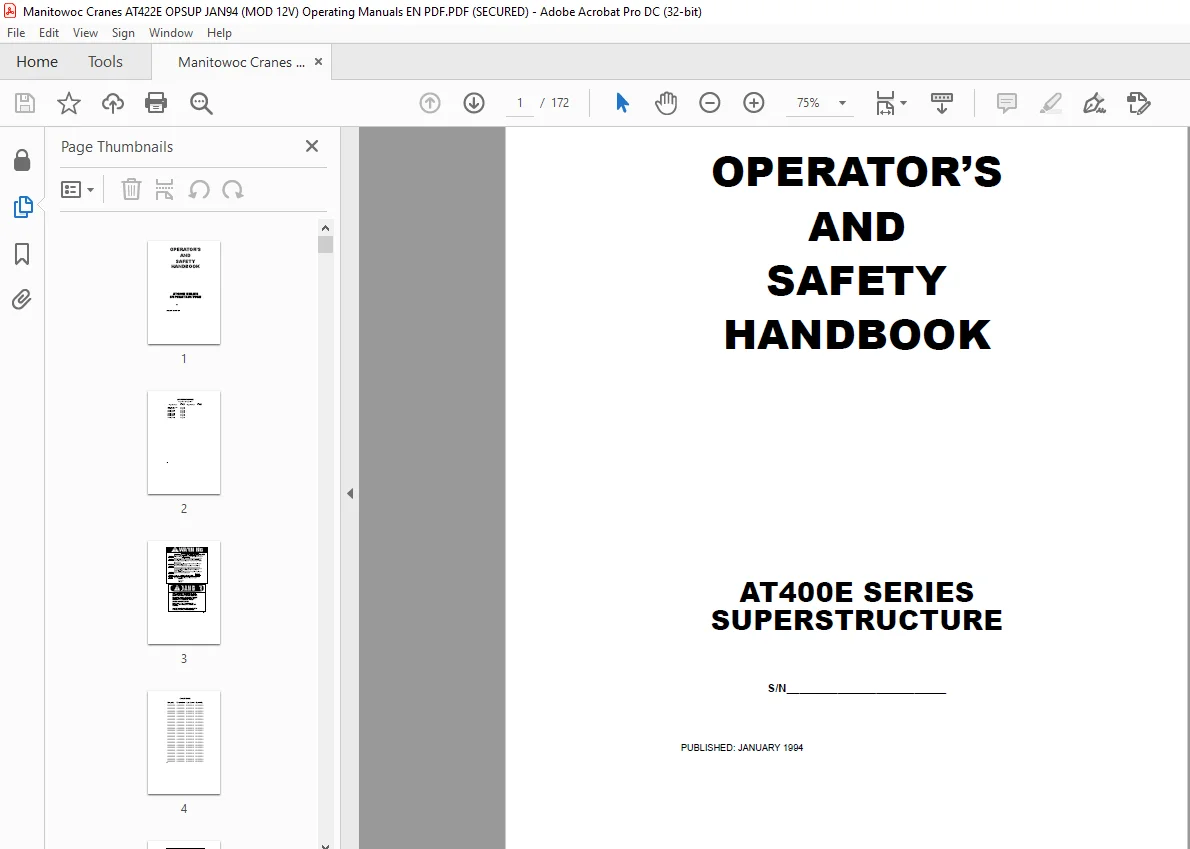This screenshot has height=849, width=1190.
Task: Collapse the navigation pane arrow
Action: [x=350, y=494]
